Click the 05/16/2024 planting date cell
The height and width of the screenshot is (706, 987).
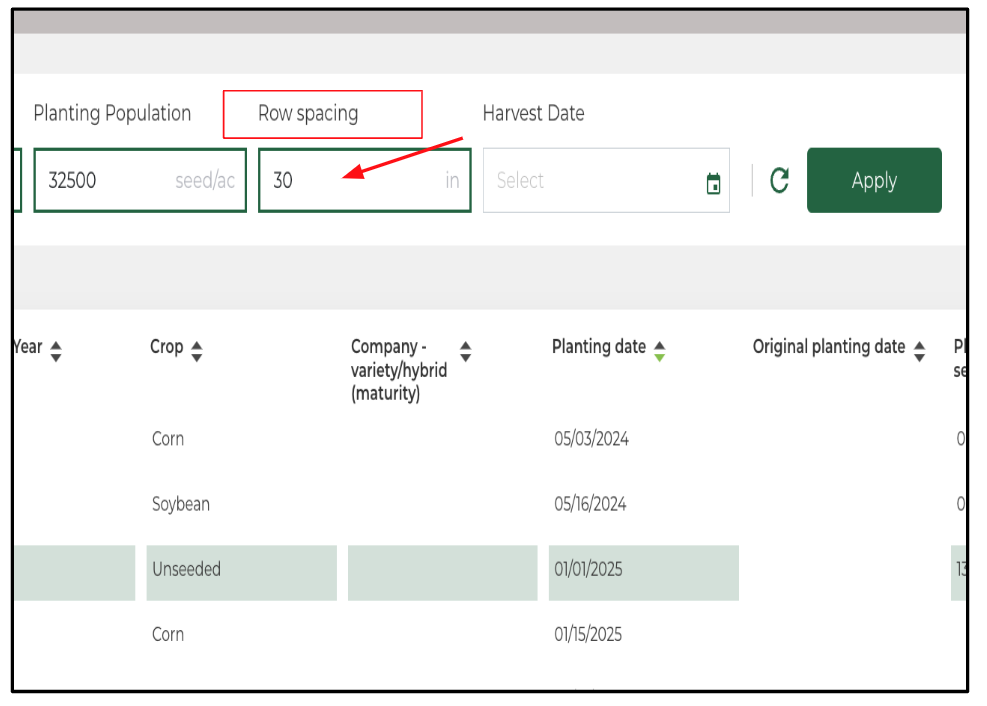click(x=590, y=504)
